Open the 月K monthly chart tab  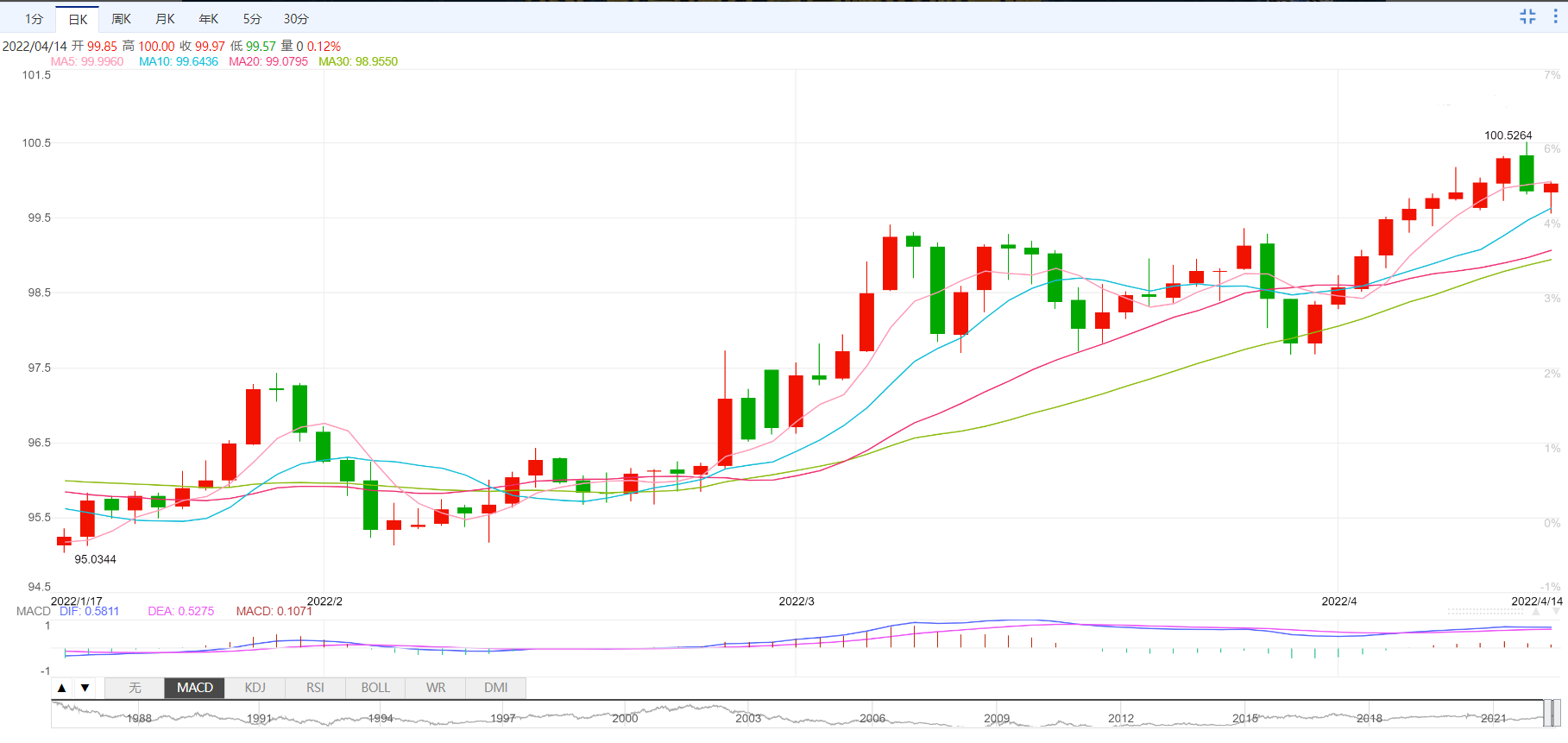pyautogui.click(x=165, y=19)
